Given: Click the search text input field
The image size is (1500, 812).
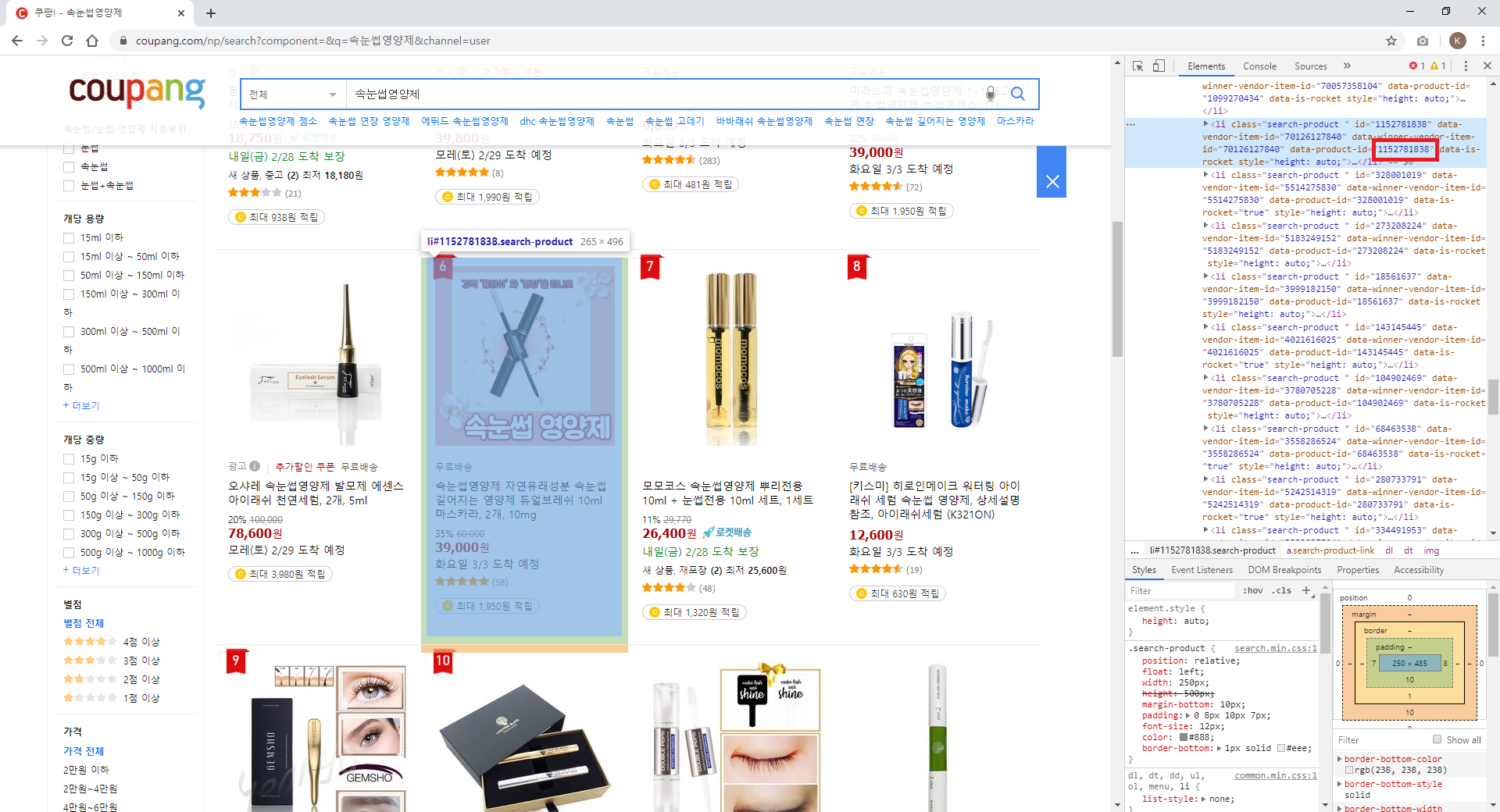Looking at the screenshot, I should point(664,94).
